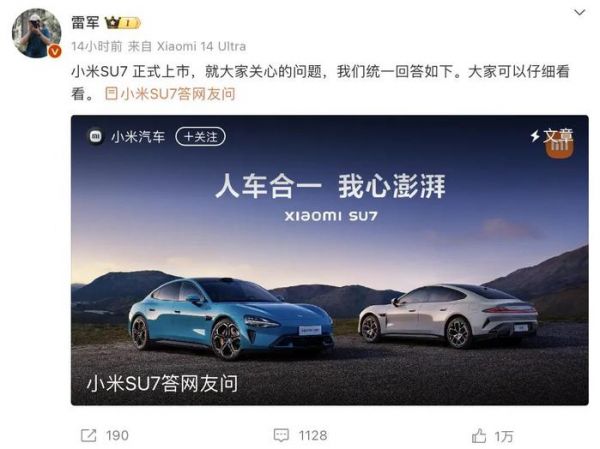
Task: Expand the post options chevron
Action: (x=580, y=13)
